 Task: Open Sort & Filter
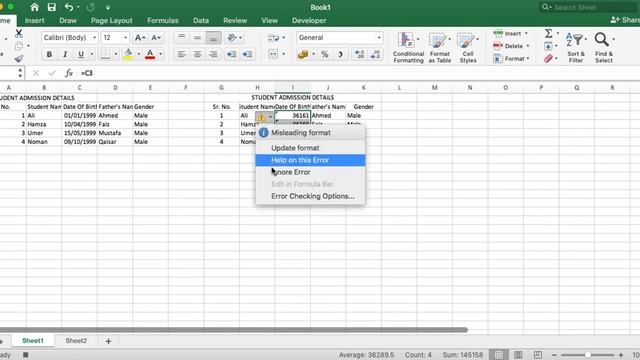[x=576, y=48]
